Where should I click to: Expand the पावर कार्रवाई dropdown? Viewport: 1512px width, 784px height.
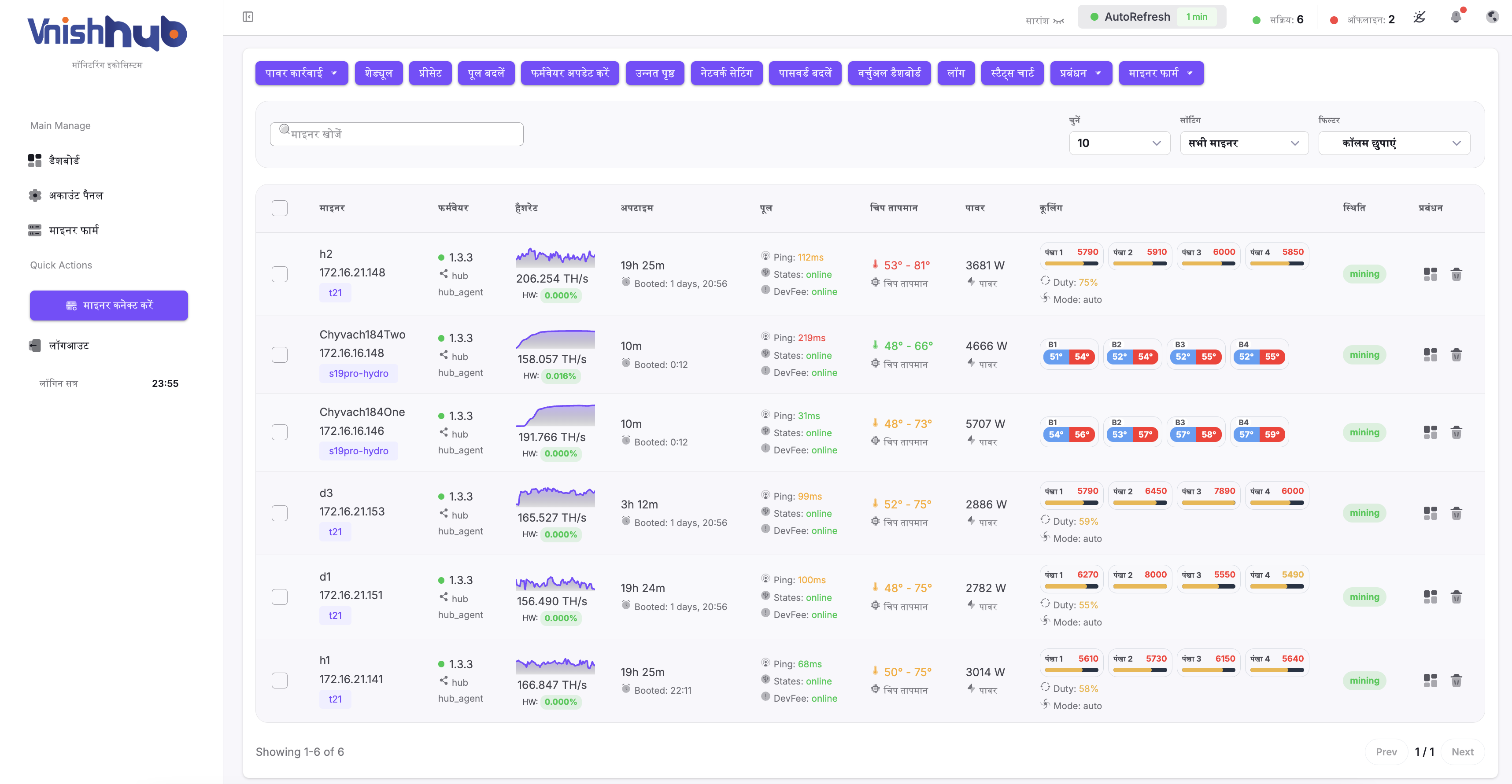pyautogui.click(x=301, y=74)
